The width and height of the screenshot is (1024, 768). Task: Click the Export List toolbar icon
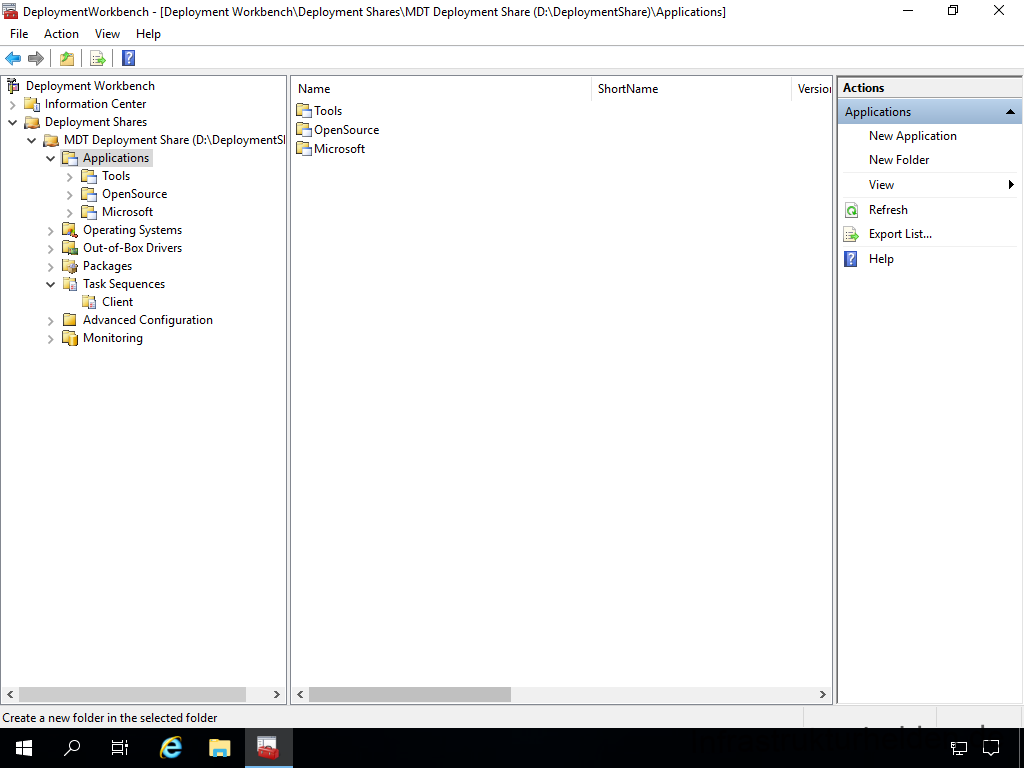[x=98, y=59]
